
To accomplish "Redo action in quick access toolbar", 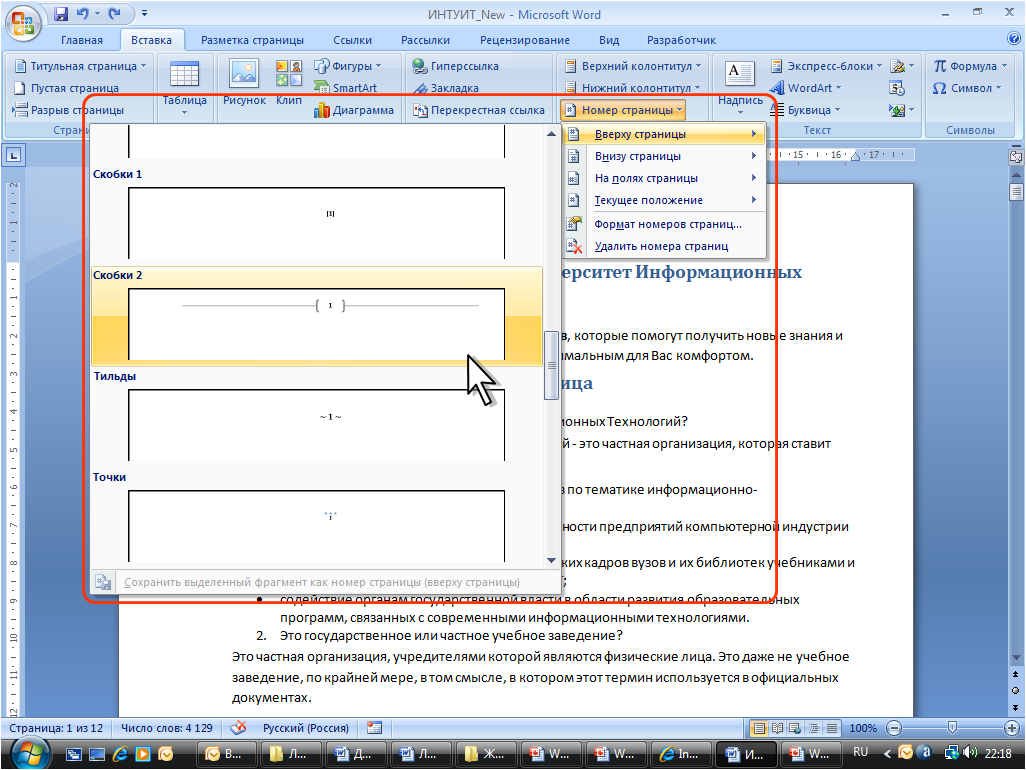I will click(x=115, y=13).
